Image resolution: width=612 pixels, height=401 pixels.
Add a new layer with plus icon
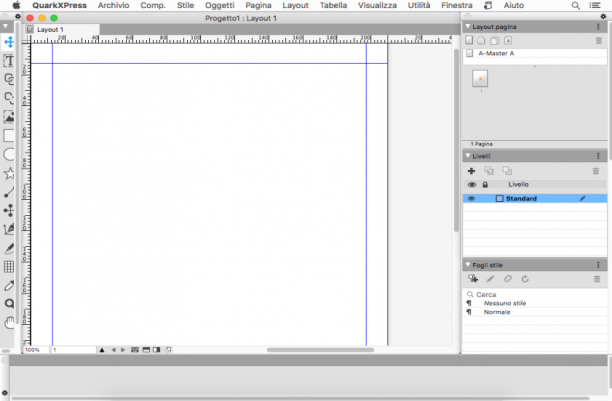471,171
